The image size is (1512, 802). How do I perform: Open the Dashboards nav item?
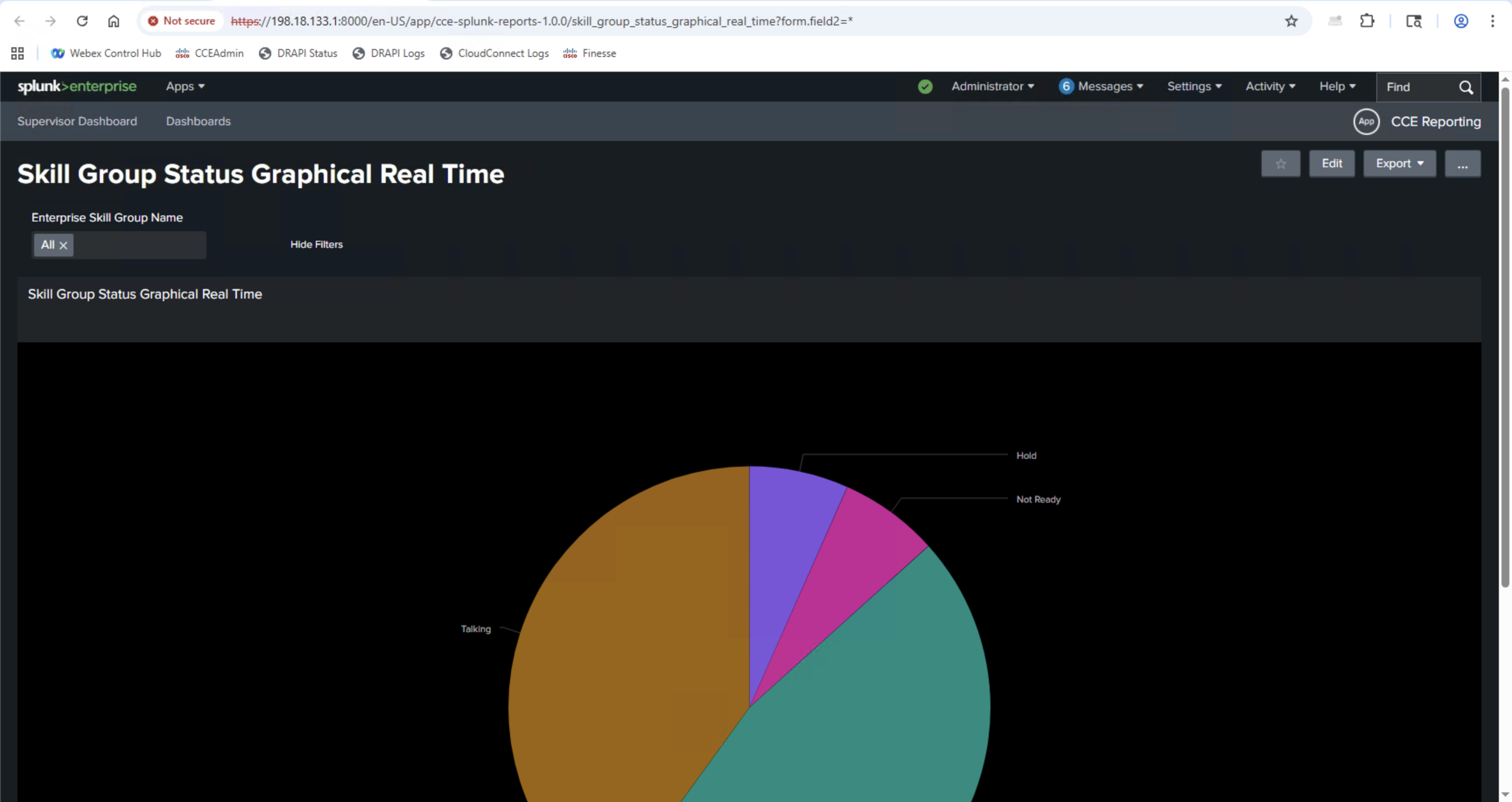click(x=198, y=121)
